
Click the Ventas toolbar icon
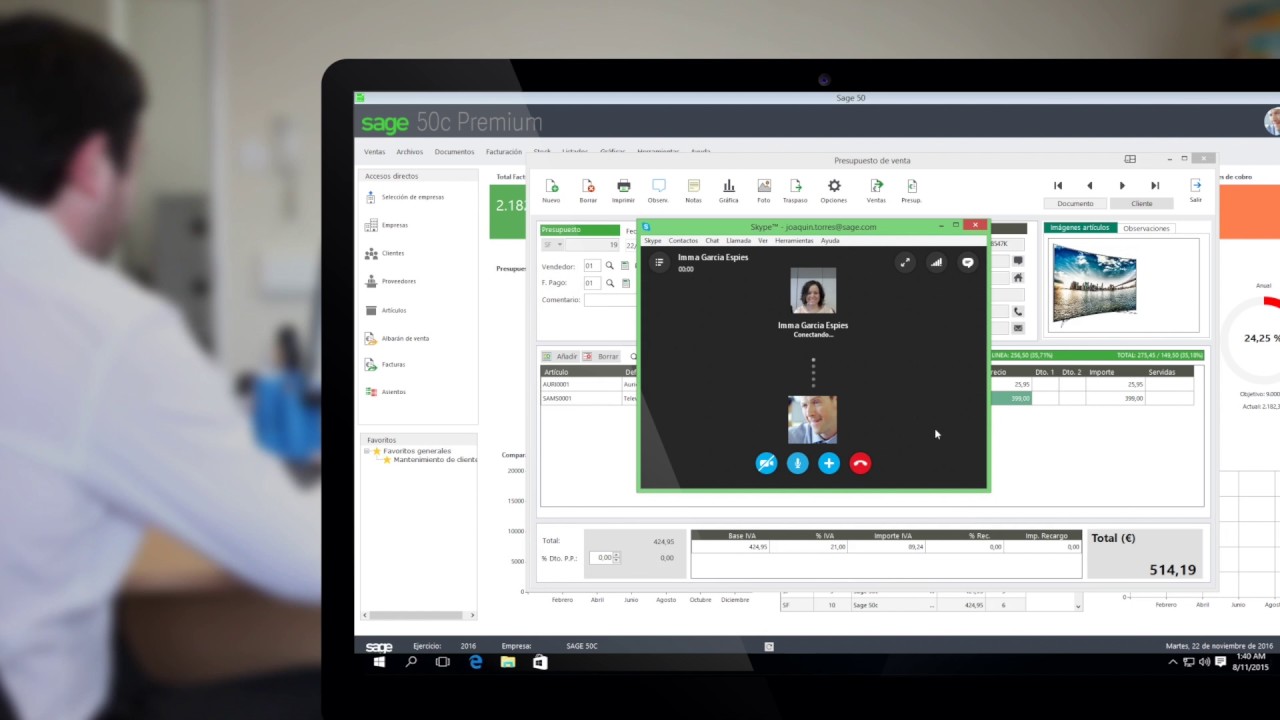(x=876, y=186)
